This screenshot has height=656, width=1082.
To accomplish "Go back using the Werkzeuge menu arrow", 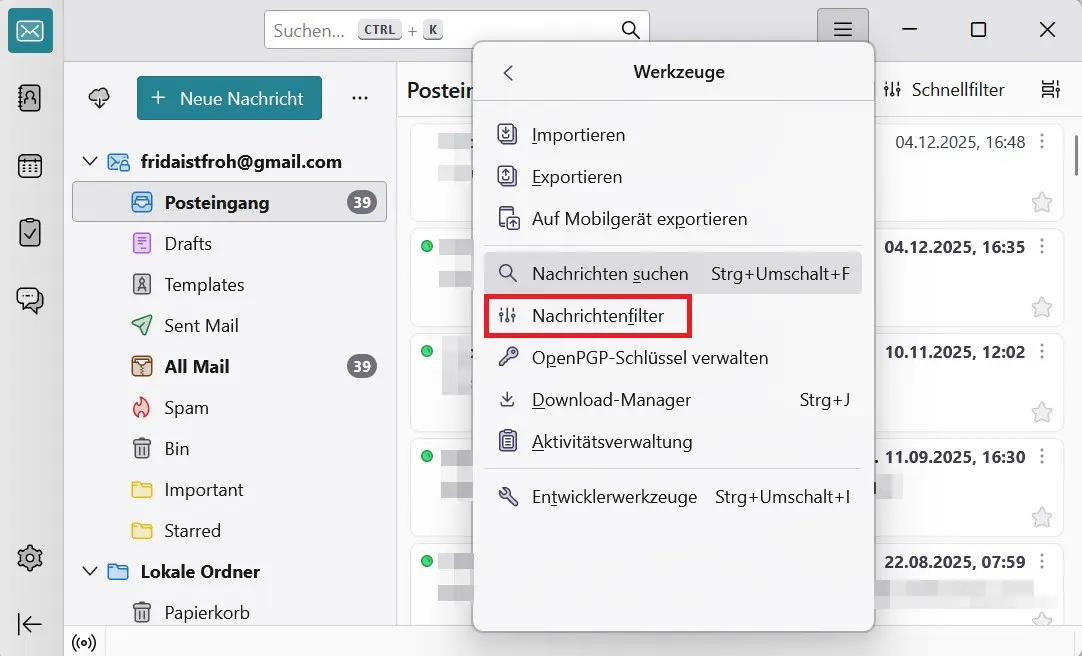I will (x=508, y=72).
